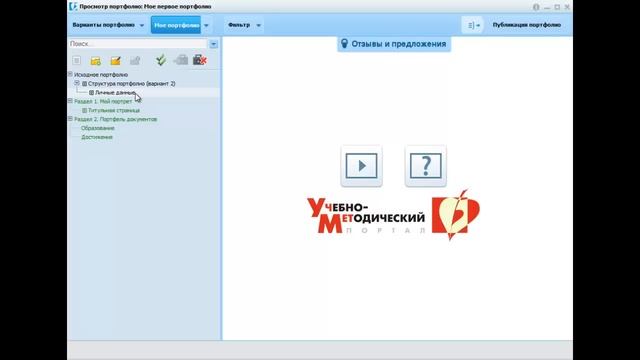Click the briefcase with red X icon
The height and width of the screenshot is (360, 640).
point(200,60)
